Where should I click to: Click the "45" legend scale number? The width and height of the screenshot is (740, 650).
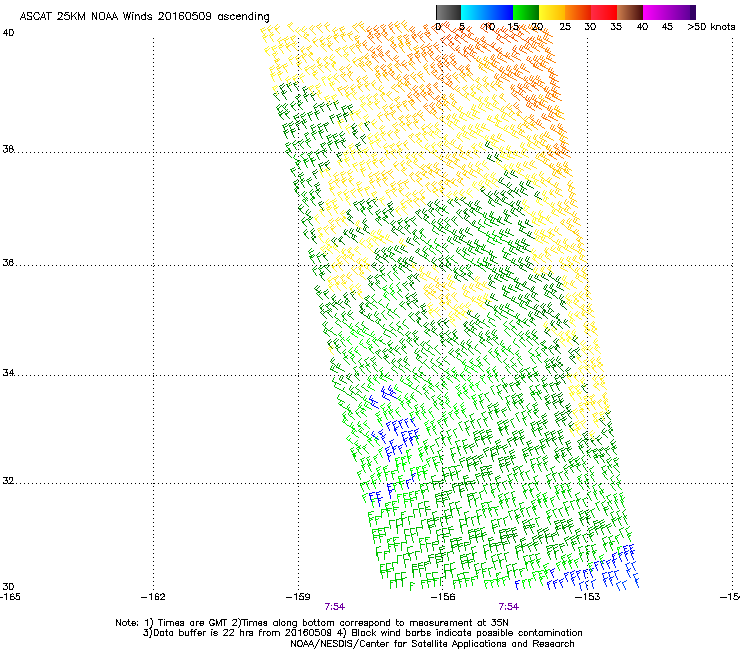[667, 27]
